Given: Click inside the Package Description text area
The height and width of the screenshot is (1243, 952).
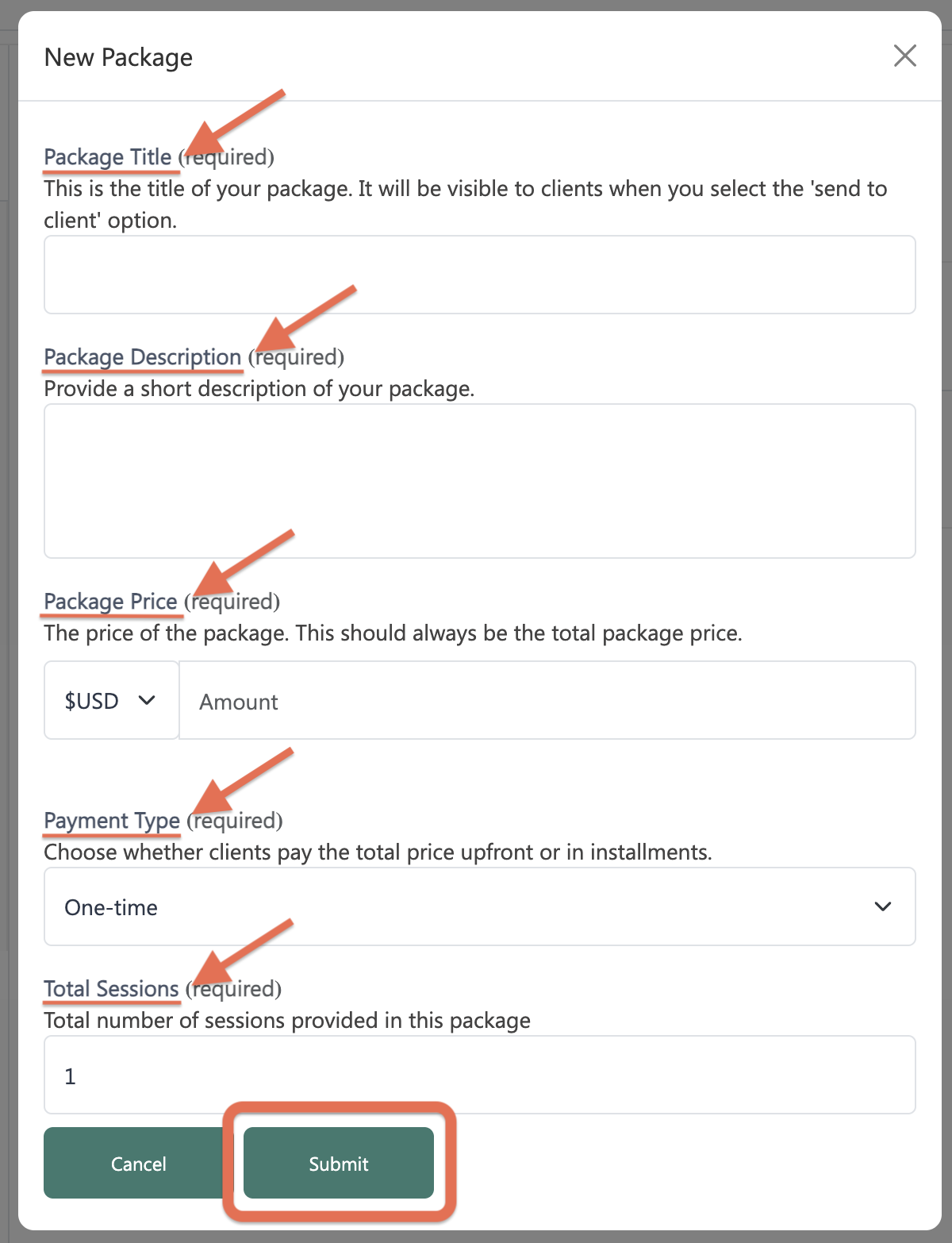Looking at the screenshot, I should 480,481.
